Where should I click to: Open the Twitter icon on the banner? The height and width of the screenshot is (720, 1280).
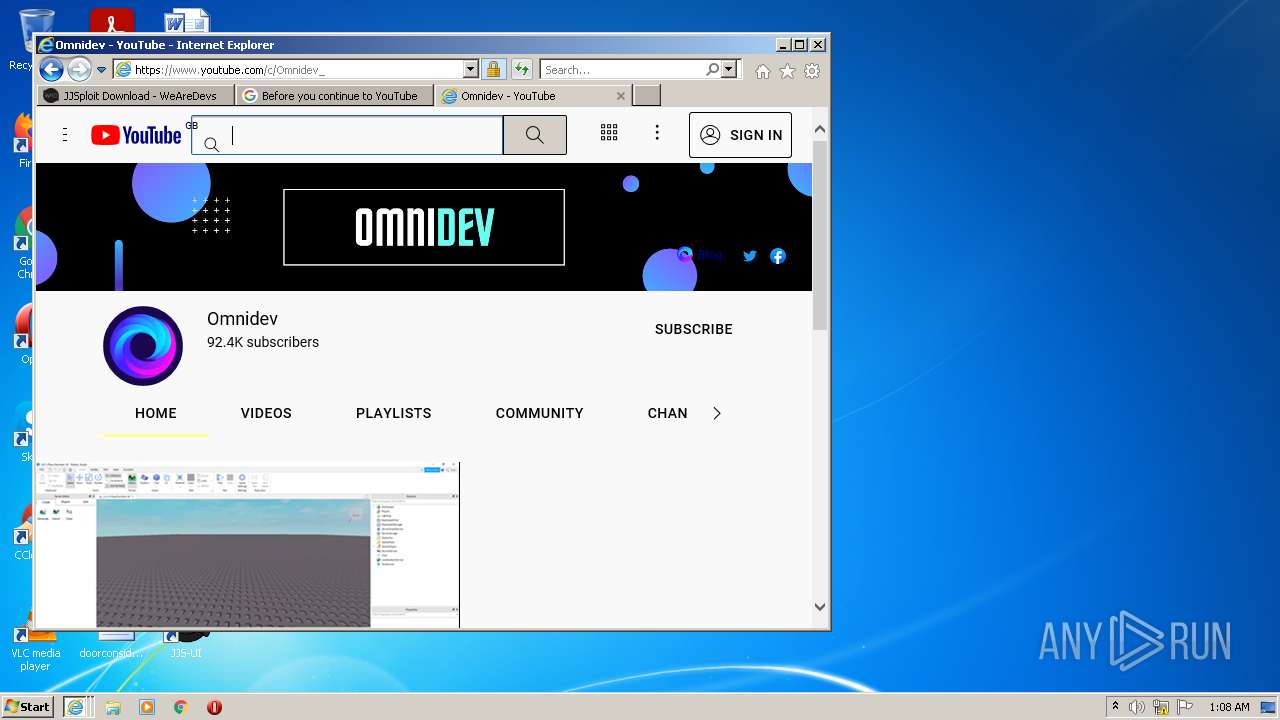coord(750,256)
